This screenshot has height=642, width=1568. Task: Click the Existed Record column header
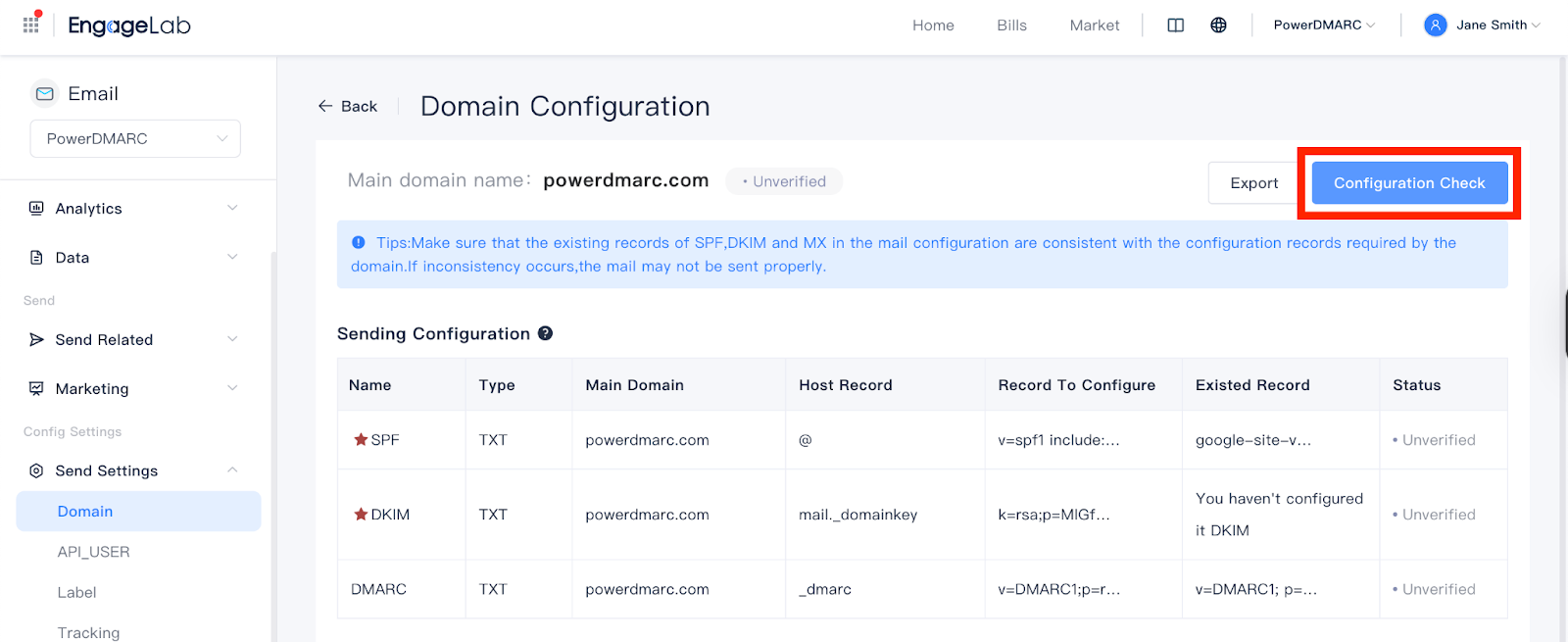(1252, 385)
